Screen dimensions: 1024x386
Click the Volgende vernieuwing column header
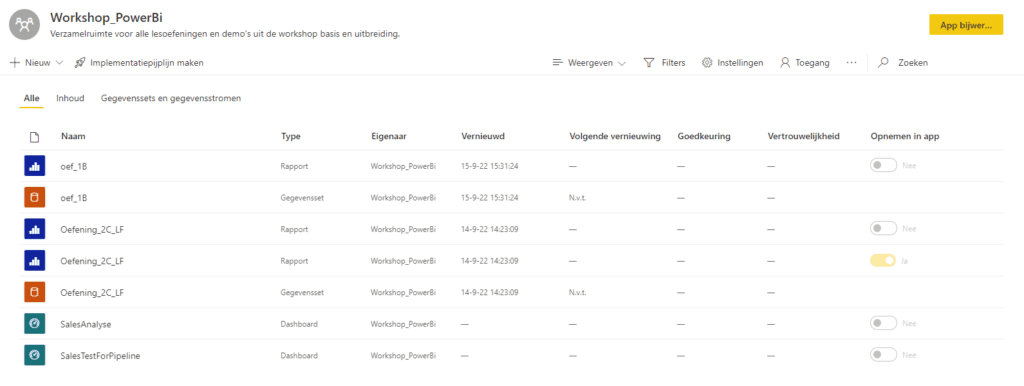coord(615,137)
